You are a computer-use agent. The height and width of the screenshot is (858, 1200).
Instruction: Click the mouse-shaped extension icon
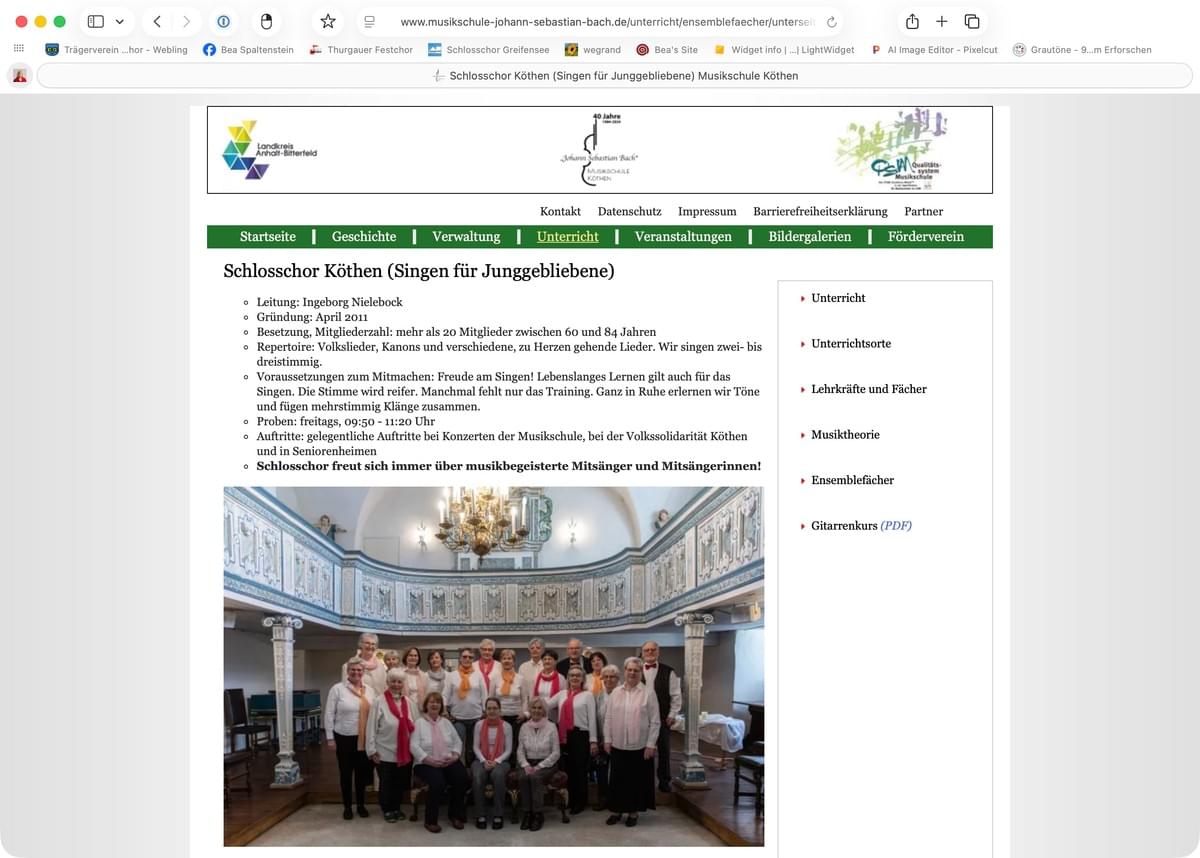click(x=266, y=21)
